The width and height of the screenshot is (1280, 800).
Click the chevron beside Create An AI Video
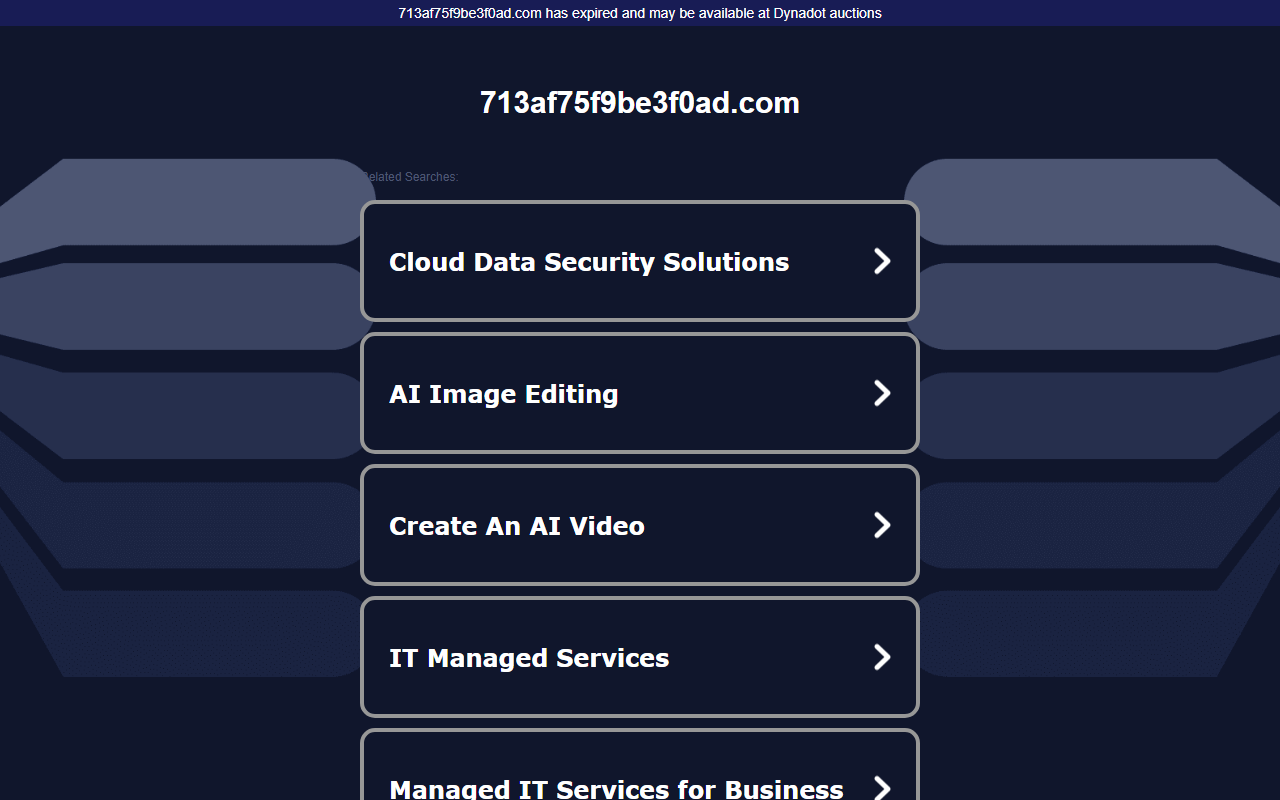(x=882, y=525)
